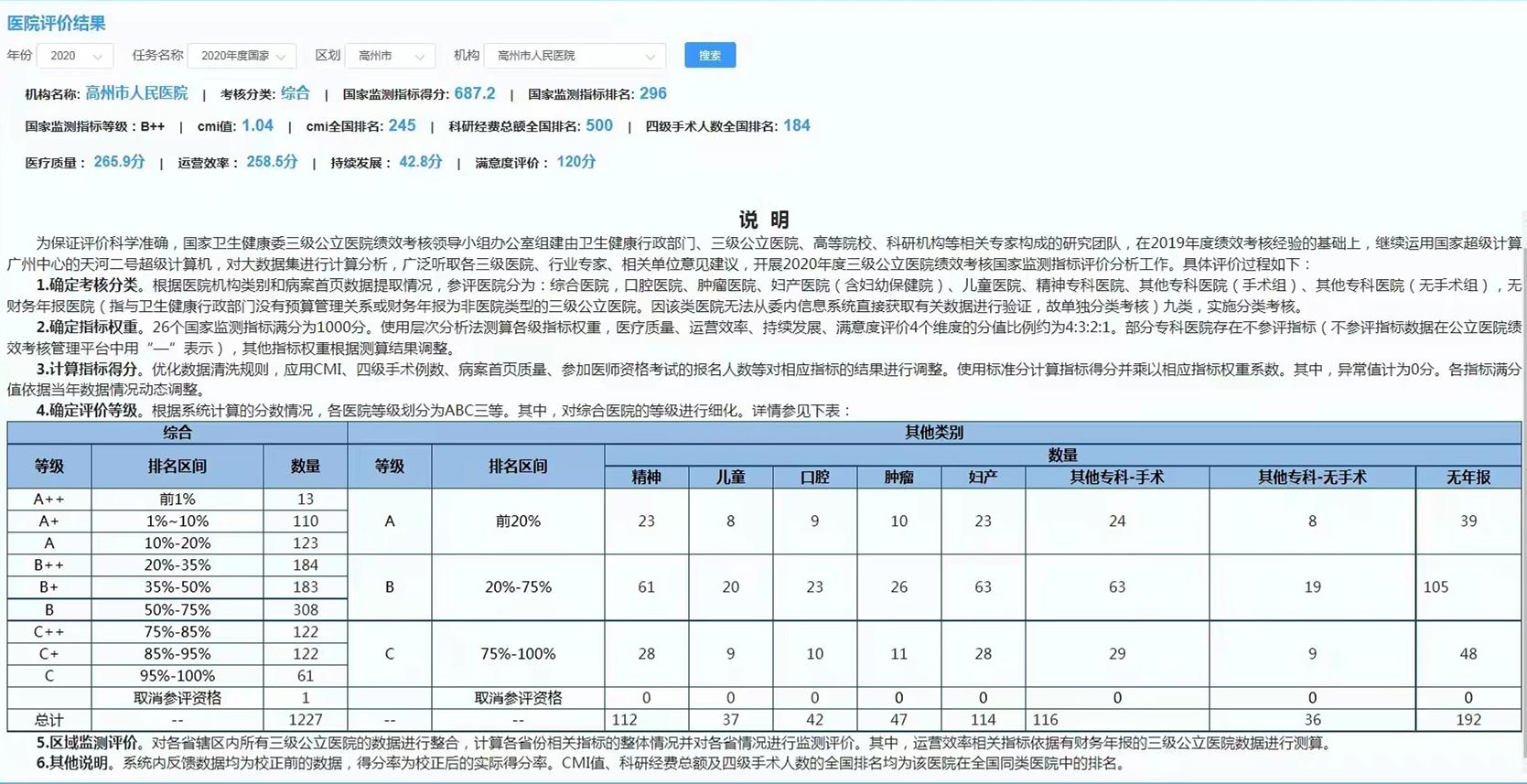1527x784 pixels.
Task: Click the 科研经费总额全国排名 value 500
Action: pos(599,125)
